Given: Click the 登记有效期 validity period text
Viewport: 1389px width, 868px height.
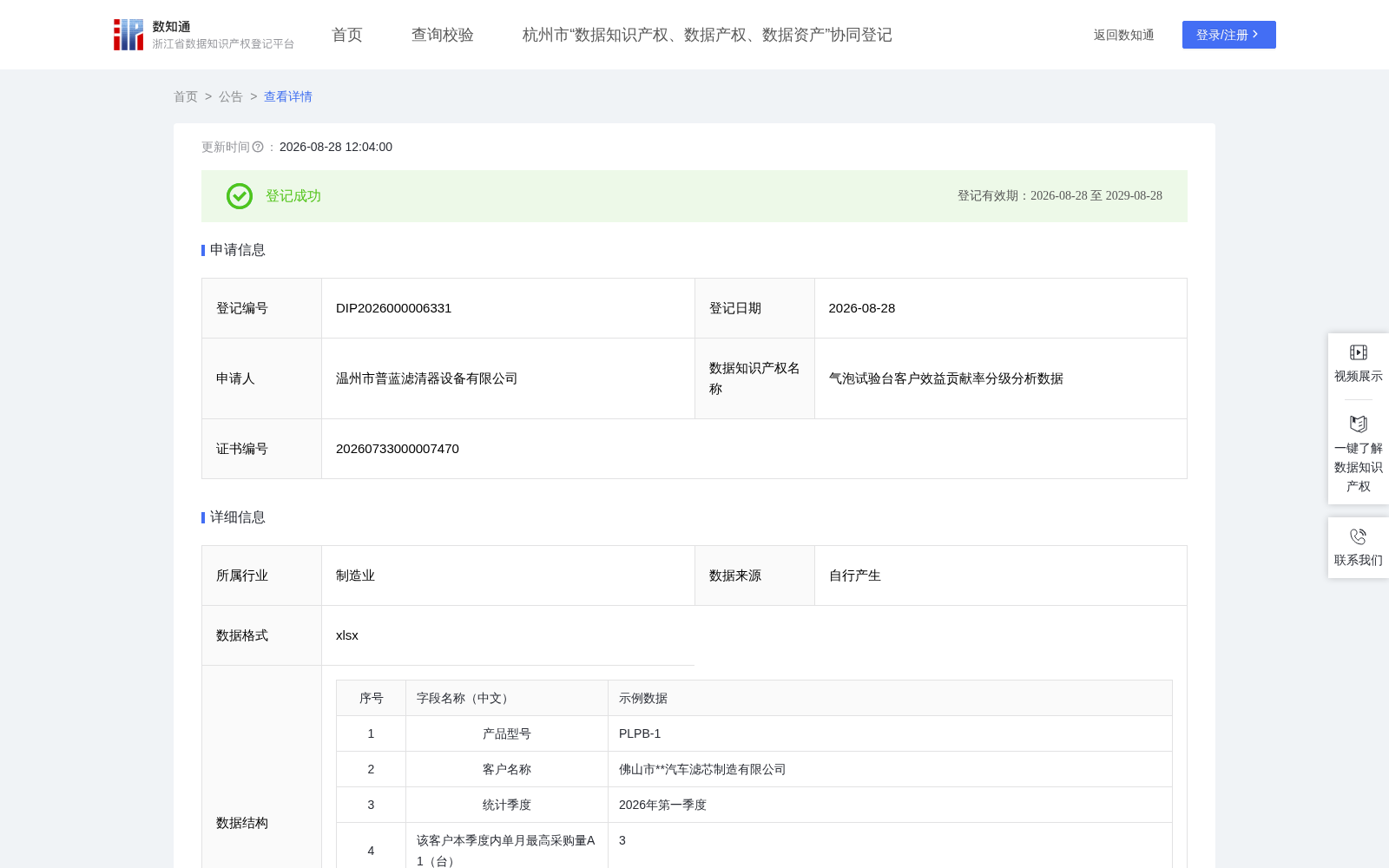Looking at the screenshot, I should [x=1060, y=196].
